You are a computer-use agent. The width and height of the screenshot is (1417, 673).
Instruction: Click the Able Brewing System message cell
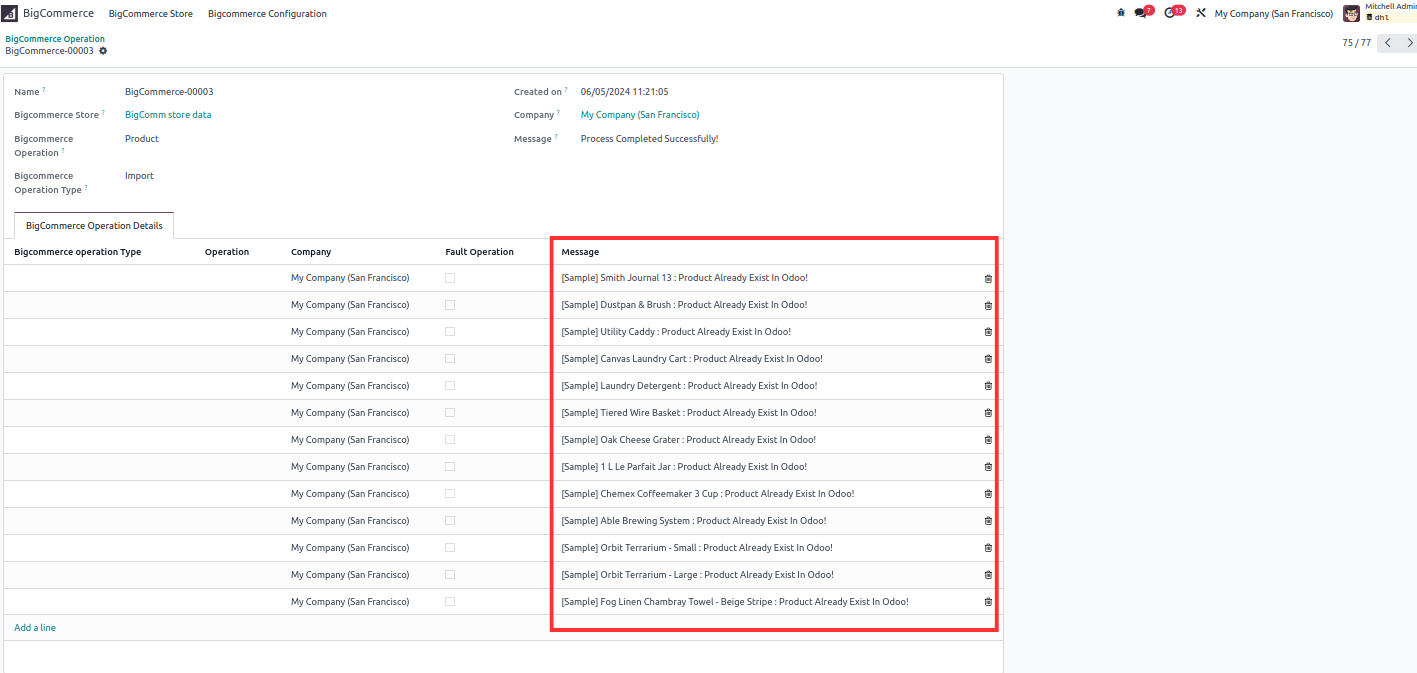[x=694, y=521]
